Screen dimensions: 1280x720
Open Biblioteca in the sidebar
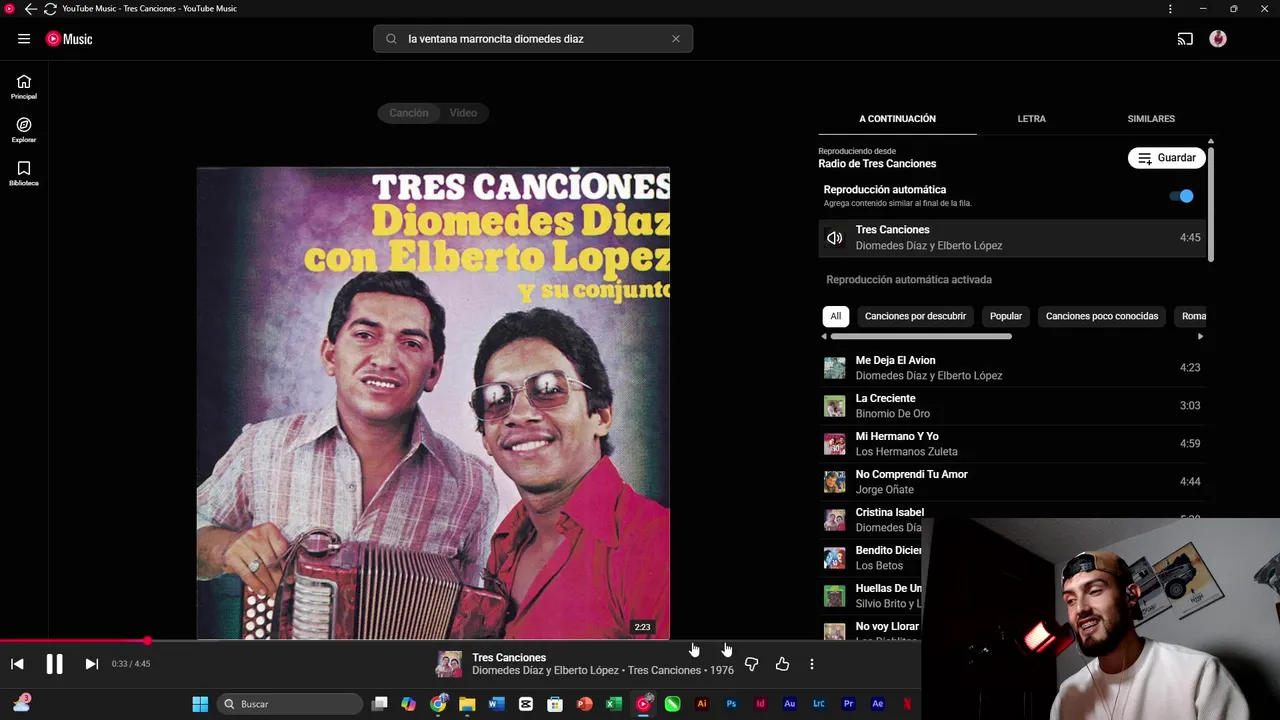(24, 173)
